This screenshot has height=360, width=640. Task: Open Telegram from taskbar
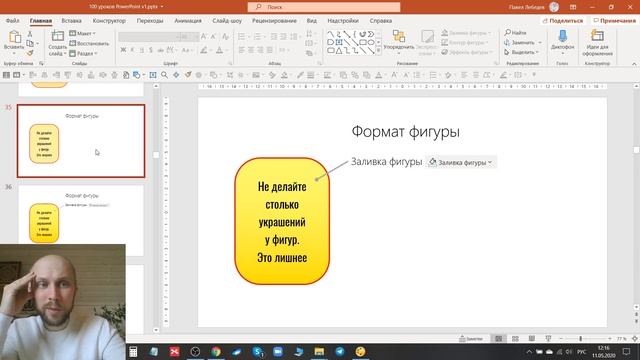340,351
